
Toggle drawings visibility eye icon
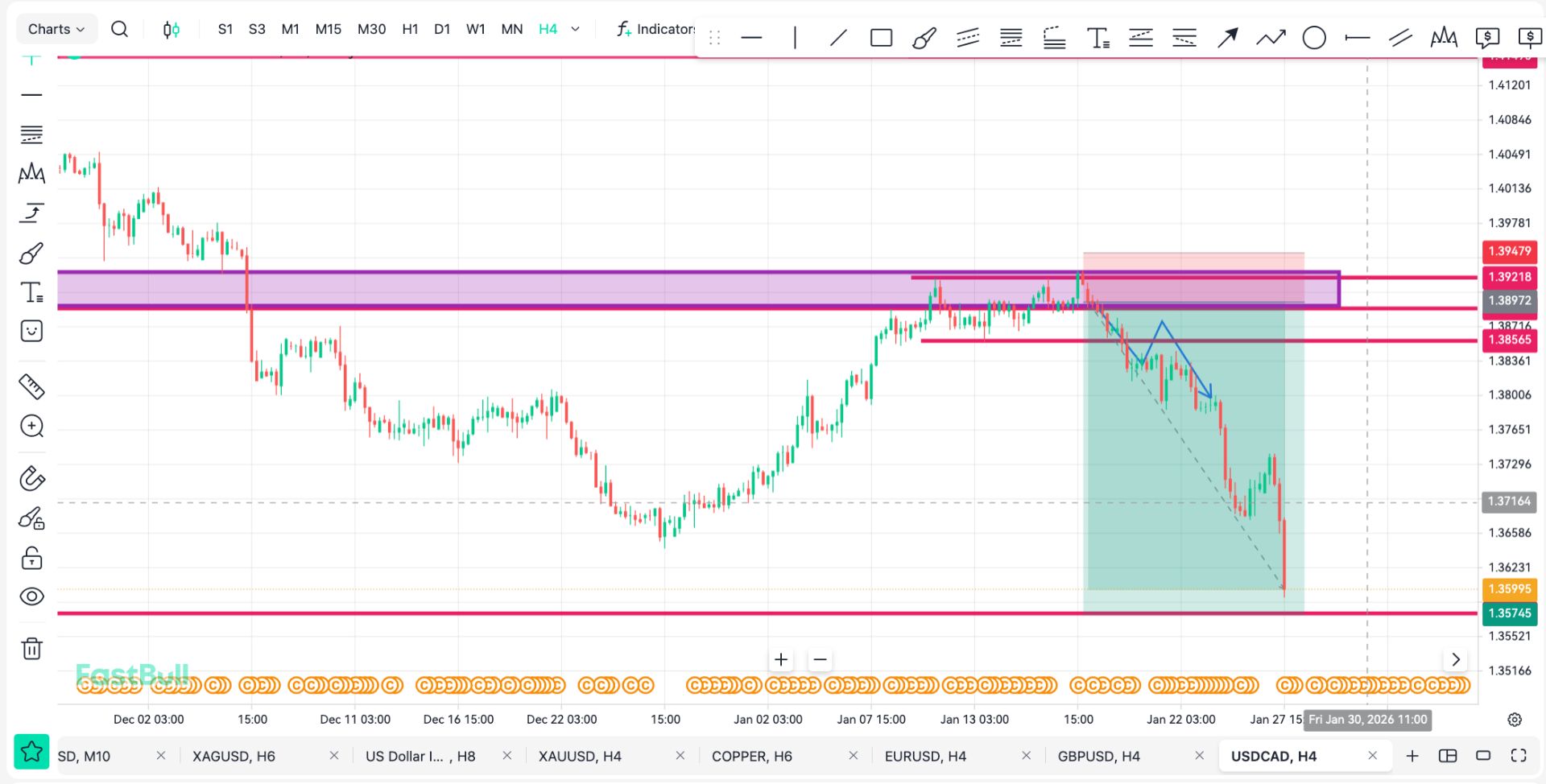tap(31, 596)
